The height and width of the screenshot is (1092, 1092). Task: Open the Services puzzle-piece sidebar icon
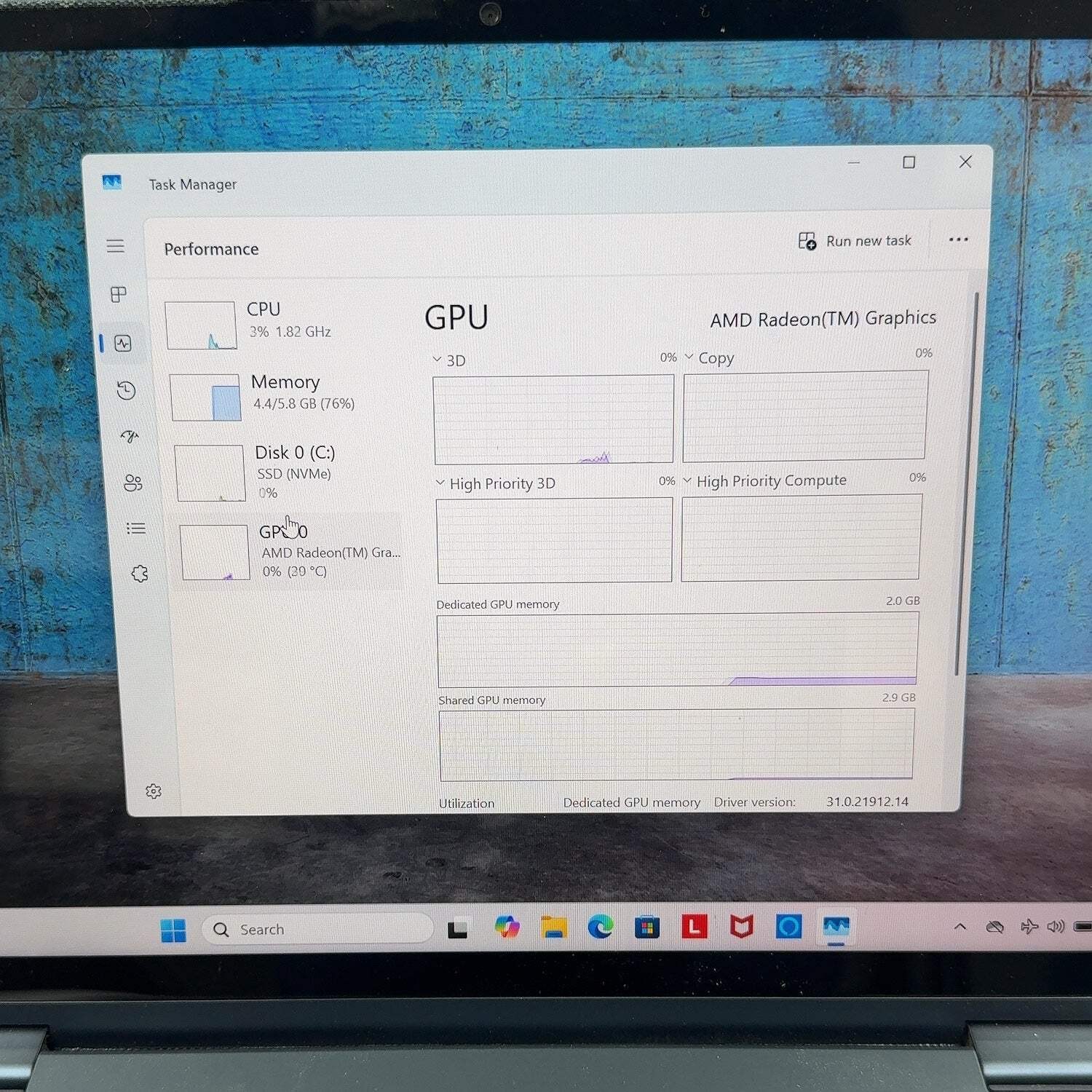(x=140, y=574)
